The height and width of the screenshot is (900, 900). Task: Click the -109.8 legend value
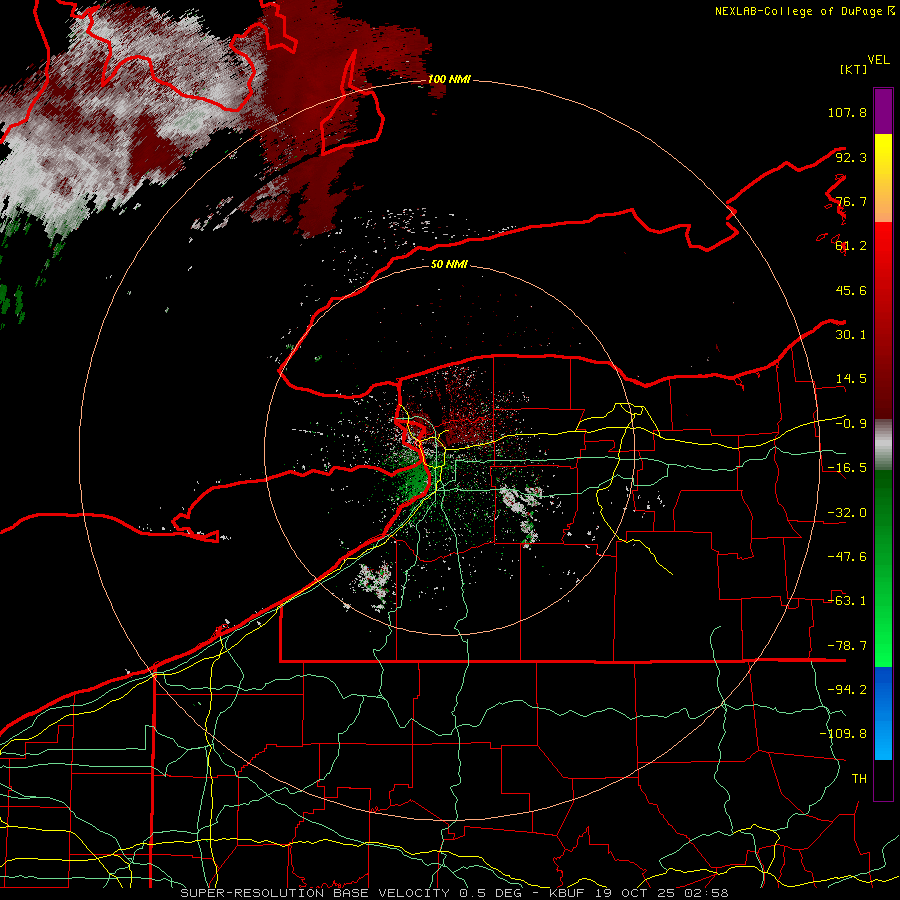(843, 734)
